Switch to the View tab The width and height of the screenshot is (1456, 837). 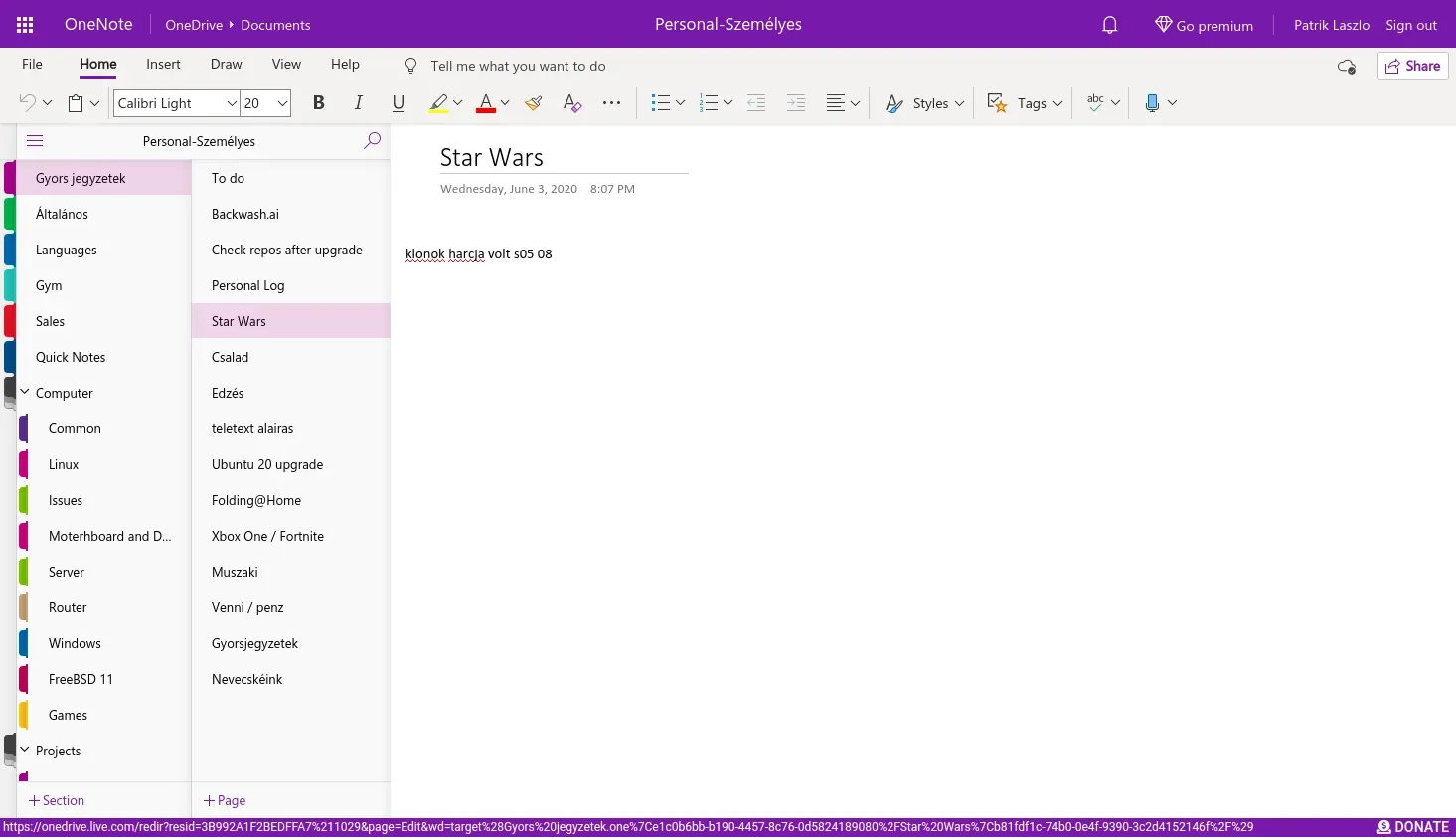point(286,64)
